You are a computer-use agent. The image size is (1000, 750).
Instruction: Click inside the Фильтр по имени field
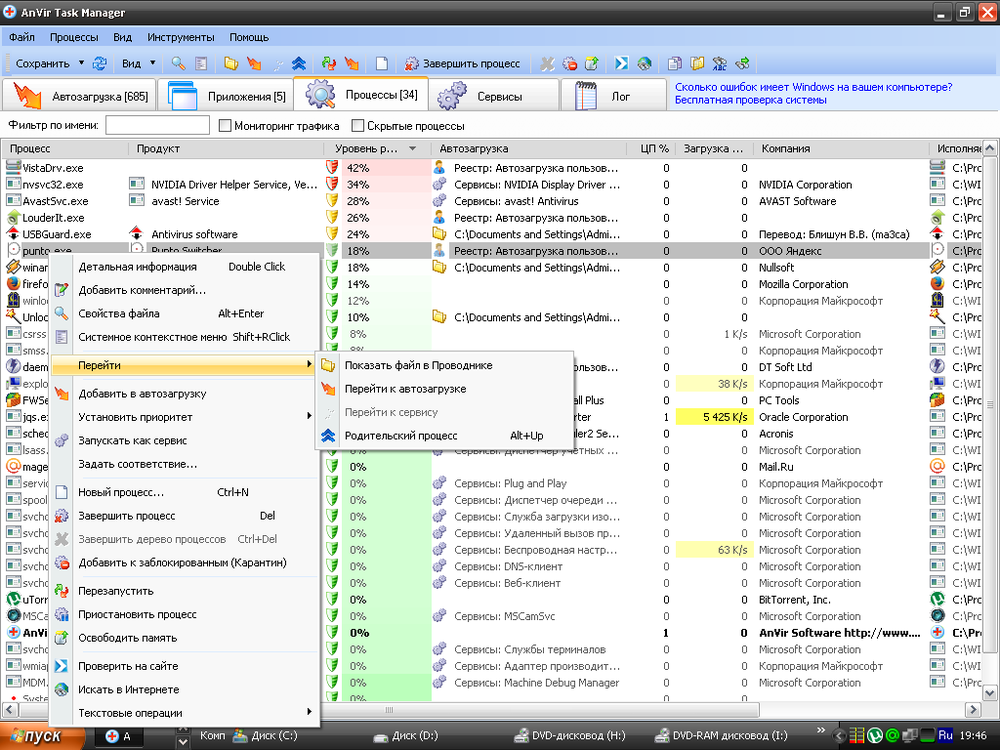tap(158, 125)
